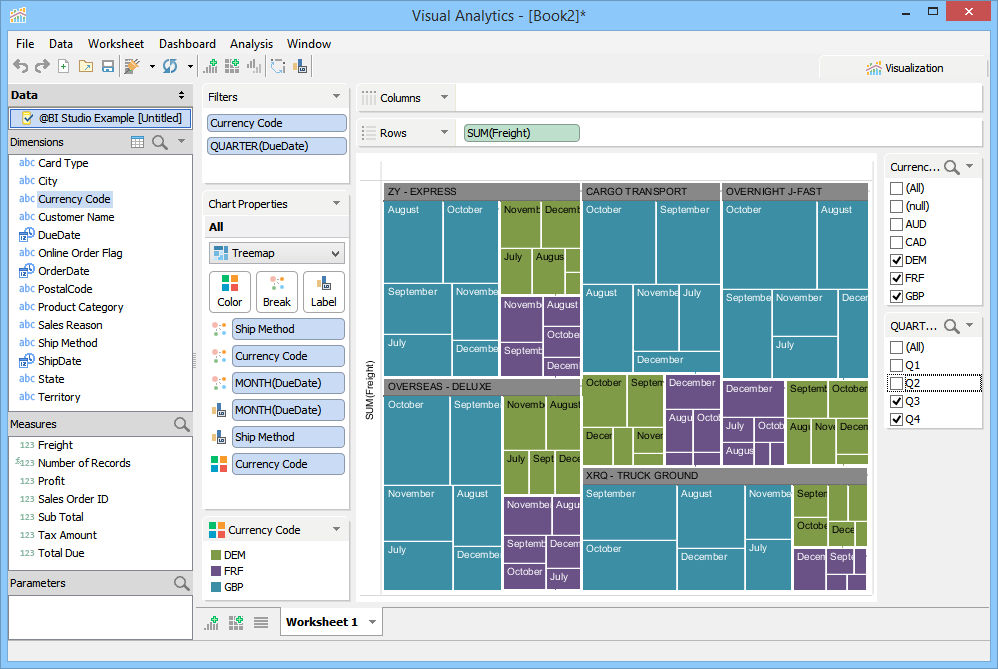Open the Worksheet menu
Screen dimensions: 998x669
(116, 44)
